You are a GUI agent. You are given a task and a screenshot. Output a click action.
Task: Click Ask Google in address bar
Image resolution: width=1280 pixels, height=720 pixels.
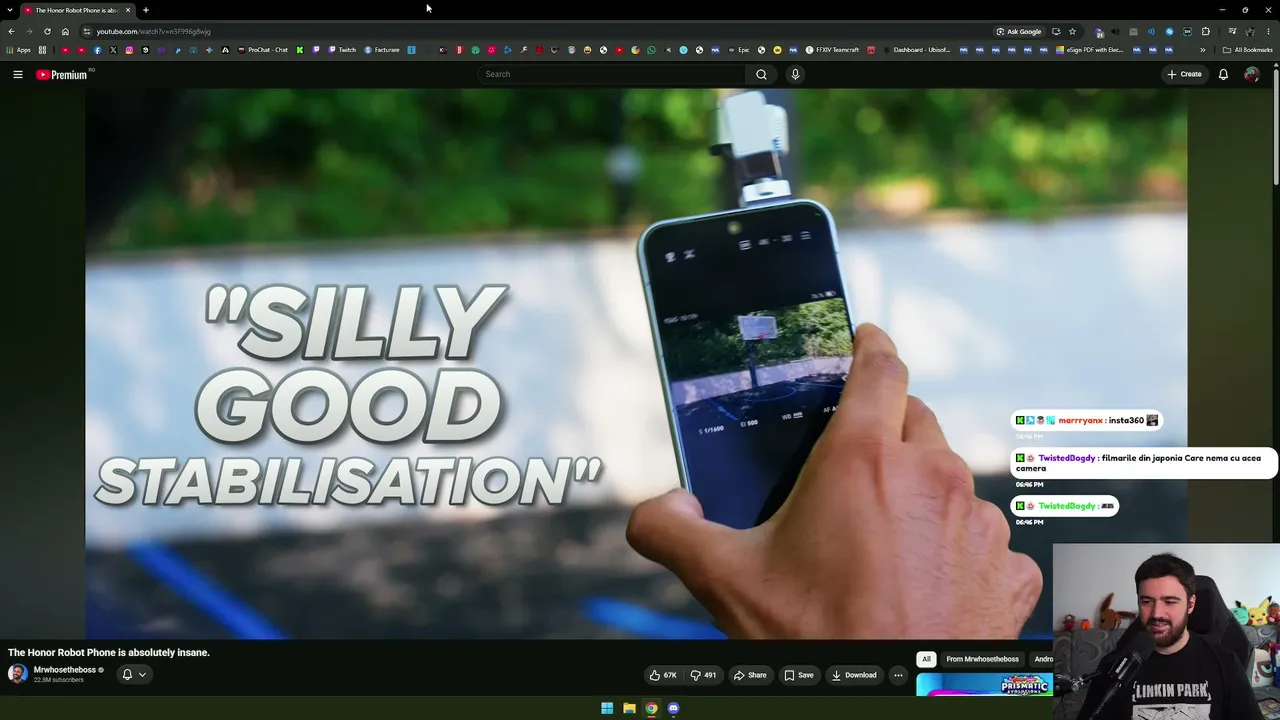(x=1018, y=31)
